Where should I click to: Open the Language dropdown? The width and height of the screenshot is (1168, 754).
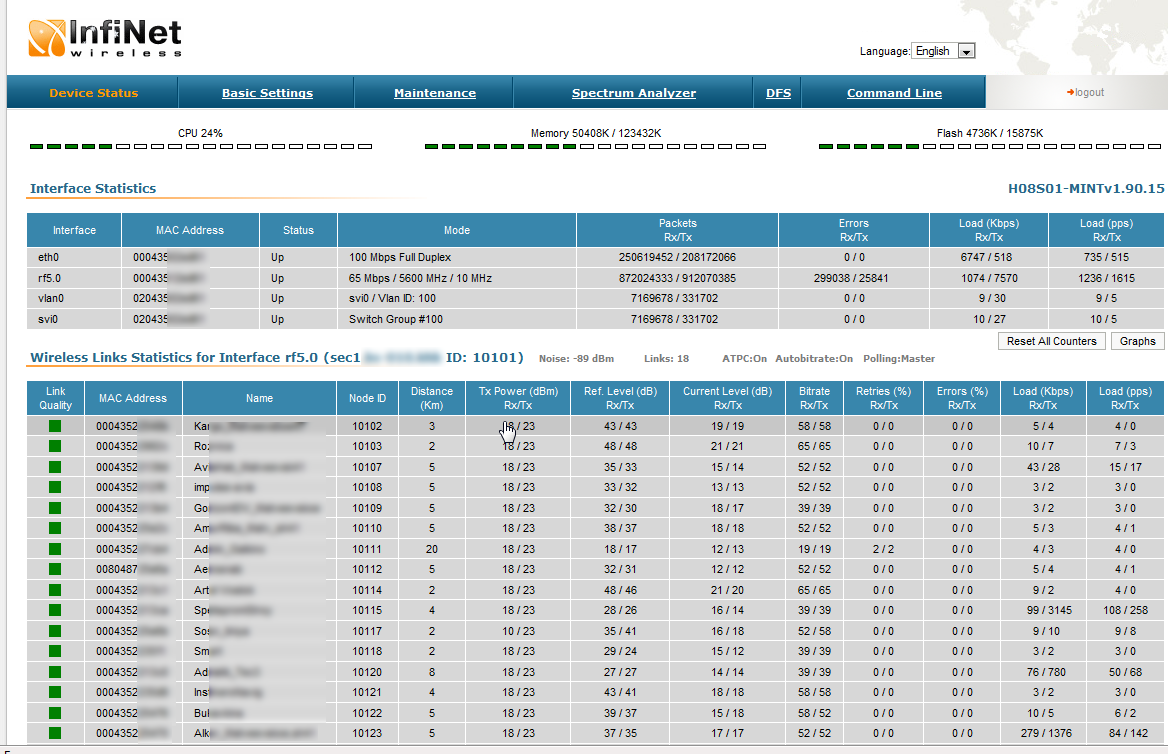pyautogui.click(x=943, y=51)
